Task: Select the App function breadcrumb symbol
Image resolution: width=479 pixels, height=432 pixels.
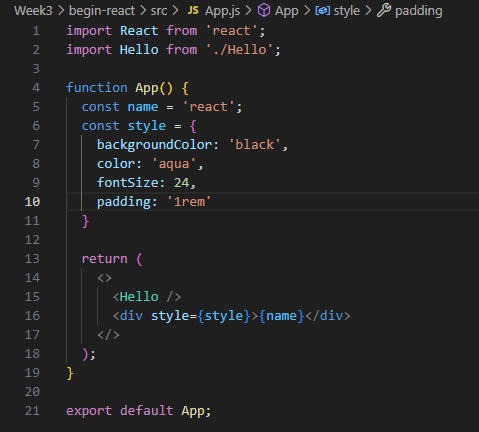Action: pos(287,11)
